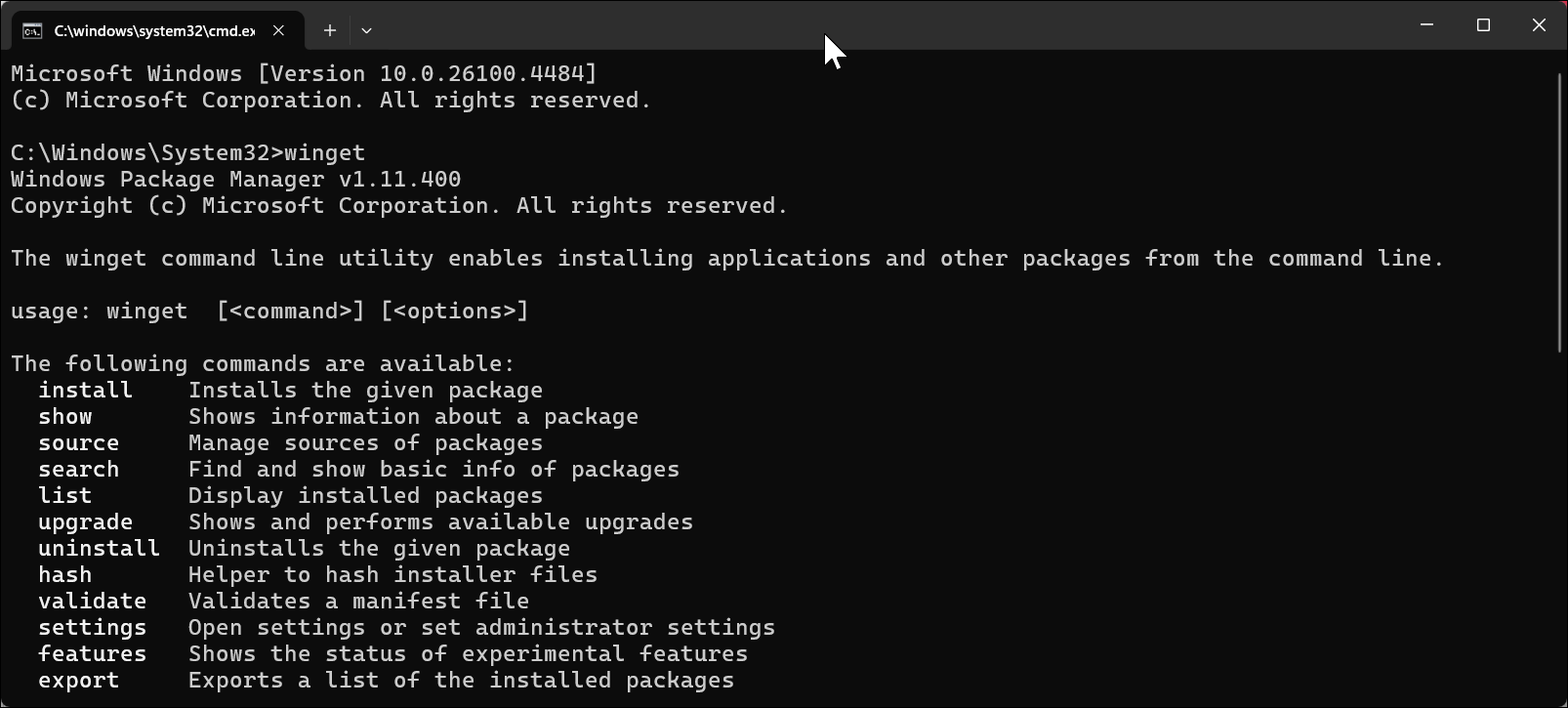Click 'Exports a list of the installed packages'
1568x708 pixels.
pyautogui.click(x=461, y=681)
